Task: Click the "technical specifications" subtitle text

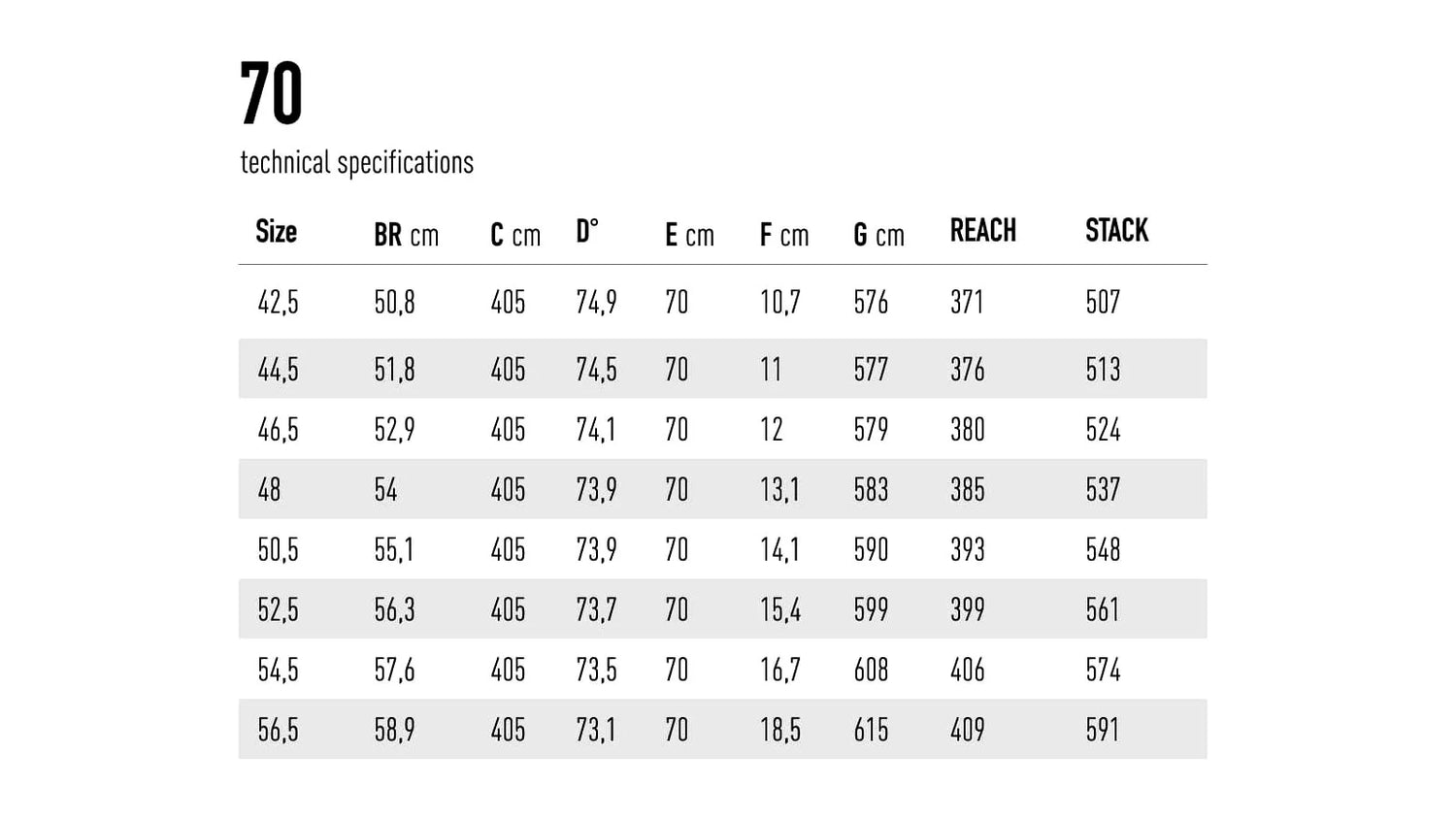Action: coord(356,162)
